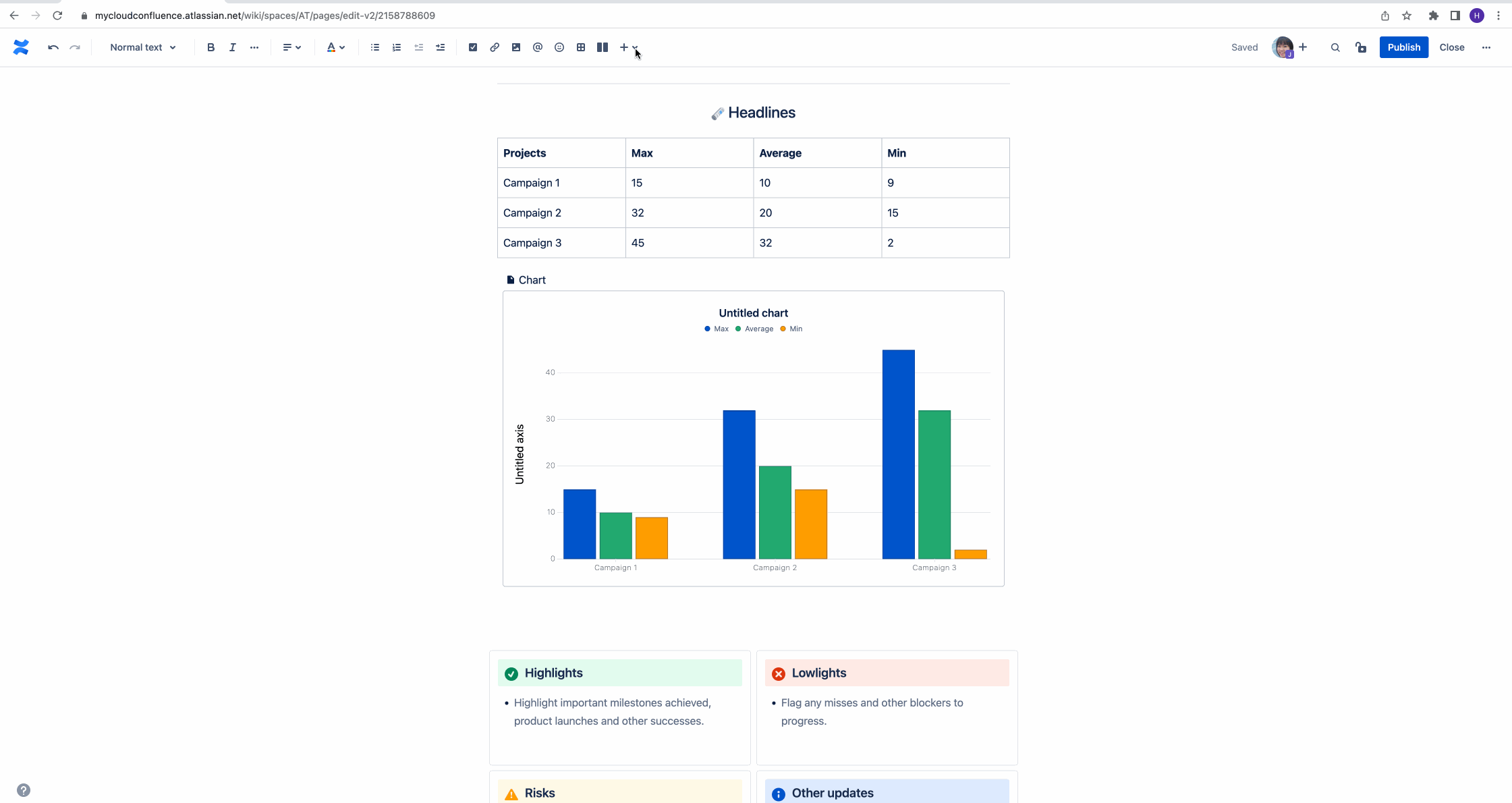The height and width of the screenshot is (803, 1512).
Task: Click the Bold formatting icon
Action: click(210, 47)
